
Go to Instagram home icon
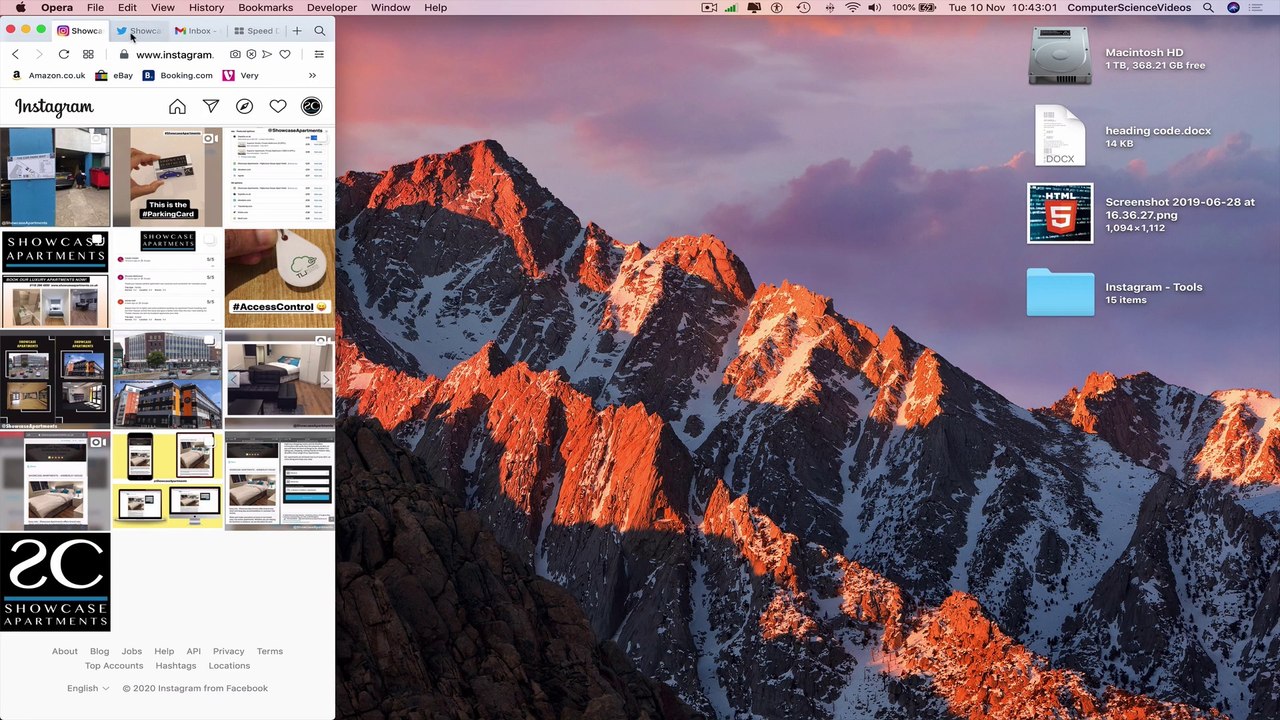(177, 106)
